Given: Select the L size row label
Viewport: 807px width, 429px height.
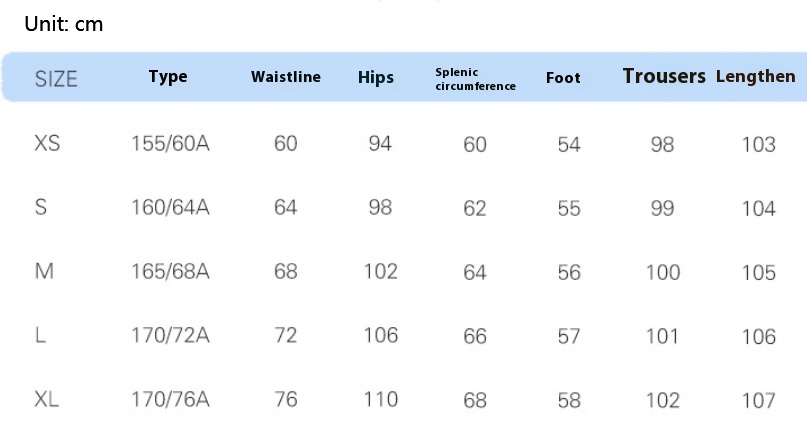Looking at the screenshot, I should click(x=40, y=335).
